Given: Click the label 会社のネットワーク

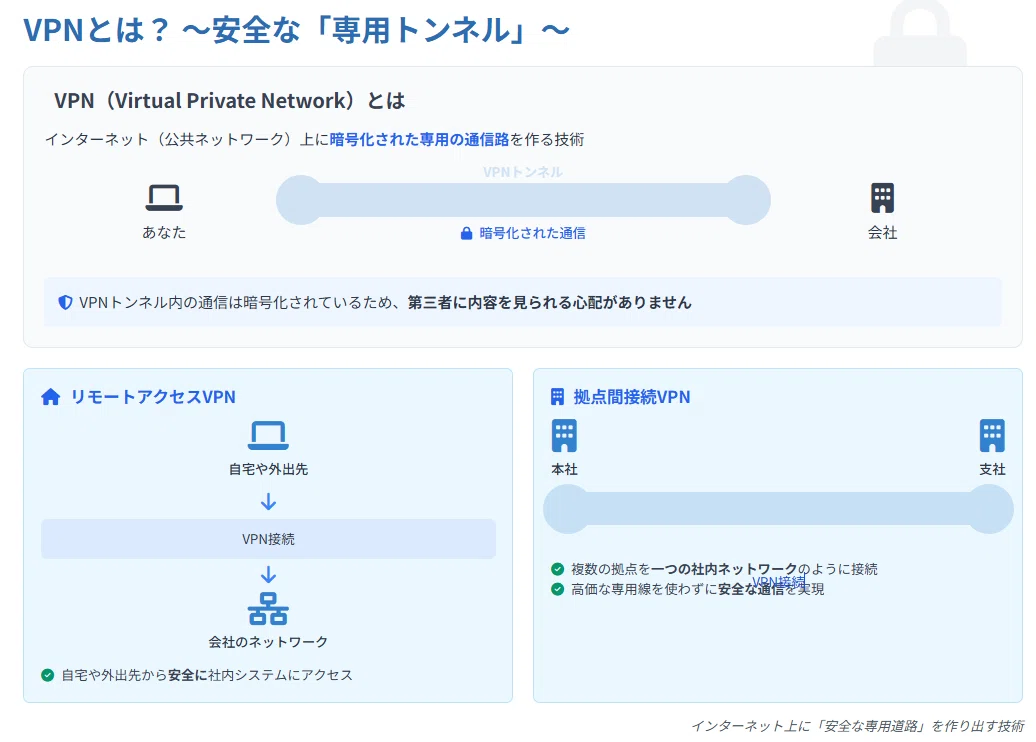Looking at the screenshot, I should click(x=268, y=642).
